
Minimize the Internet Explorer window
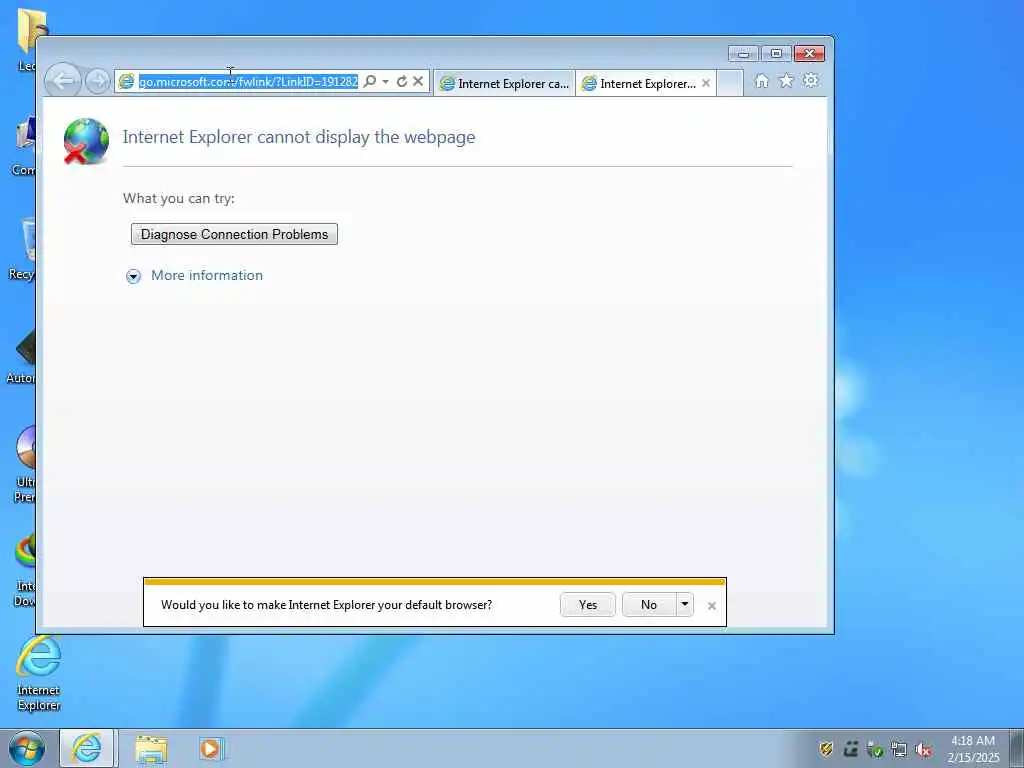[743, 54]
